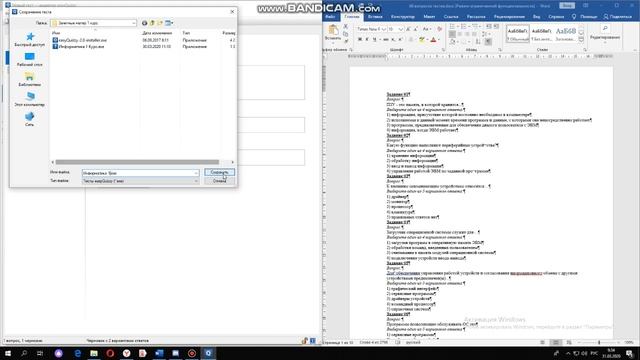640x360 pixels.
Task: Click zoom slider in Word status bar
Action: [599, 342]
